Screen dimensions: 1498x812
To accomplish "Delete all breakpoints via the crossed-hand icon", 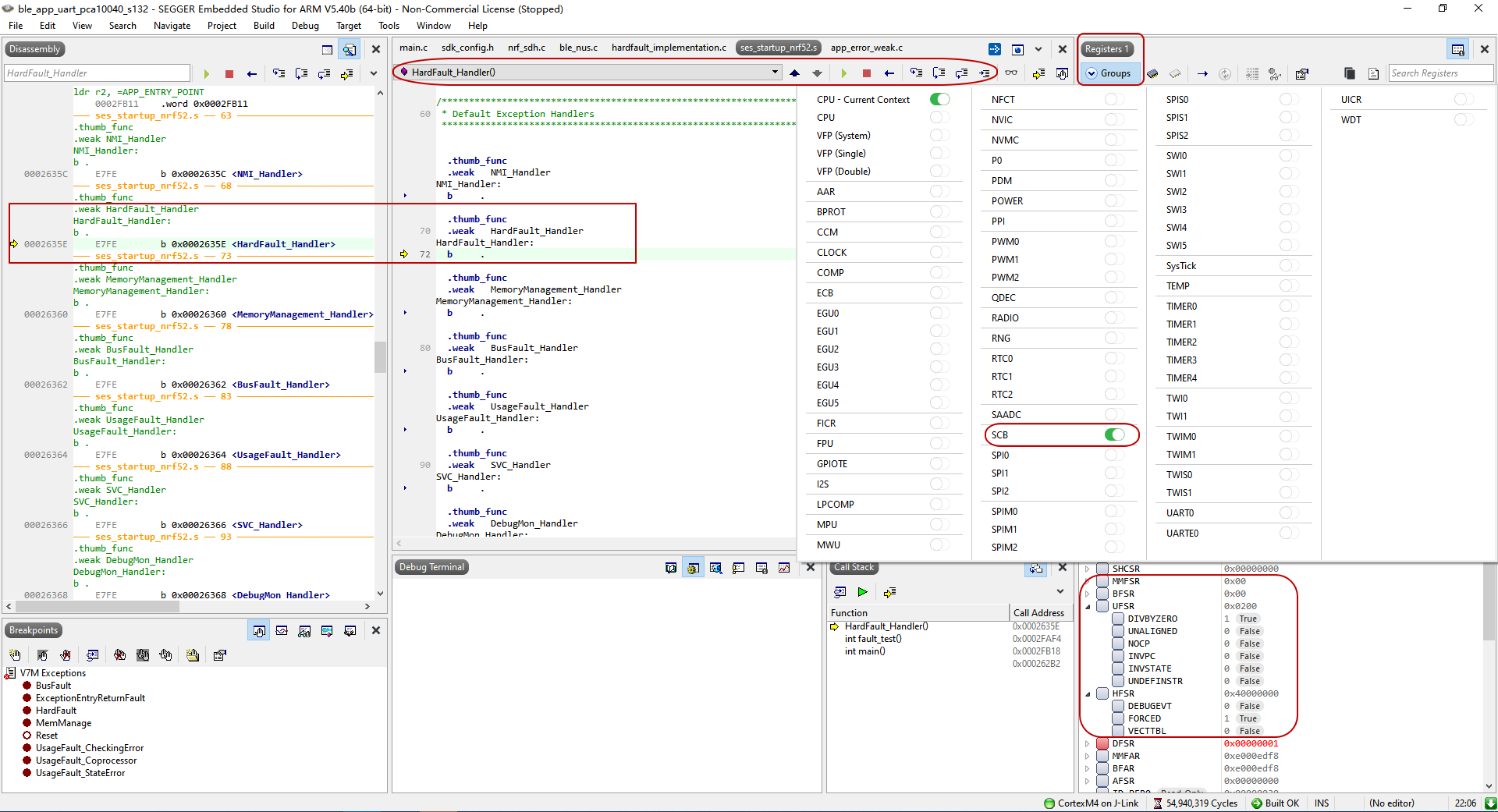I will 120,655.
